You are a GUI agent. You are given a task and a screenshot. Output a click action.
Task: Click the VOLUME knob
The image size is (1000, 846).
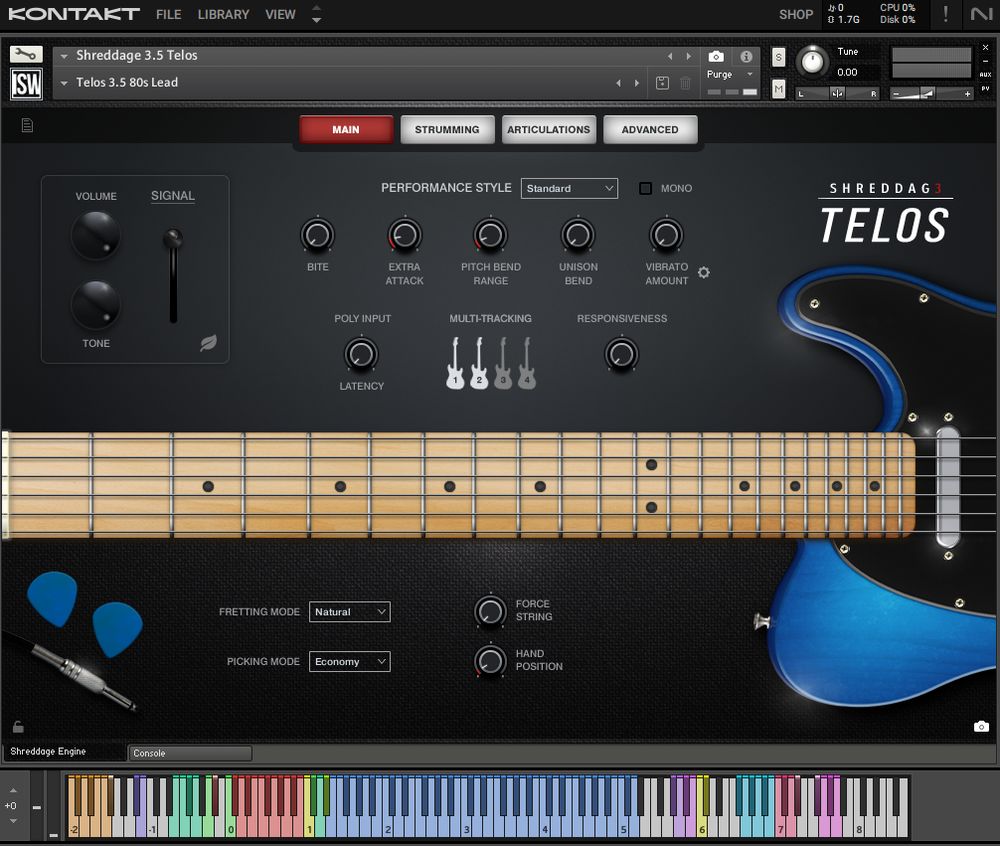point(96,235)
